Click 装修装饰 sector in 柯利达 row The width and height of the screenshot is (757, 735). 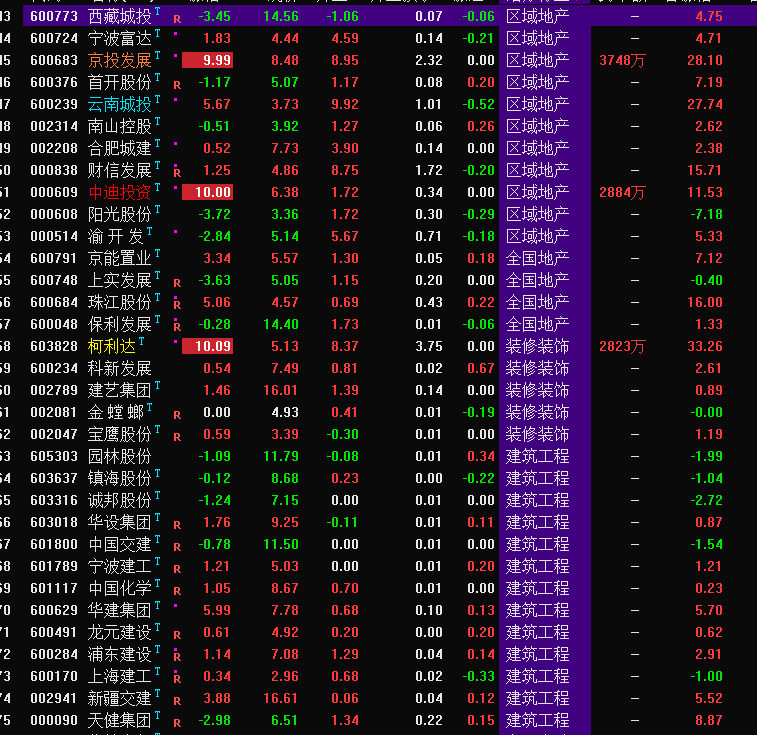pyautogui.click(x=537, y=346)
